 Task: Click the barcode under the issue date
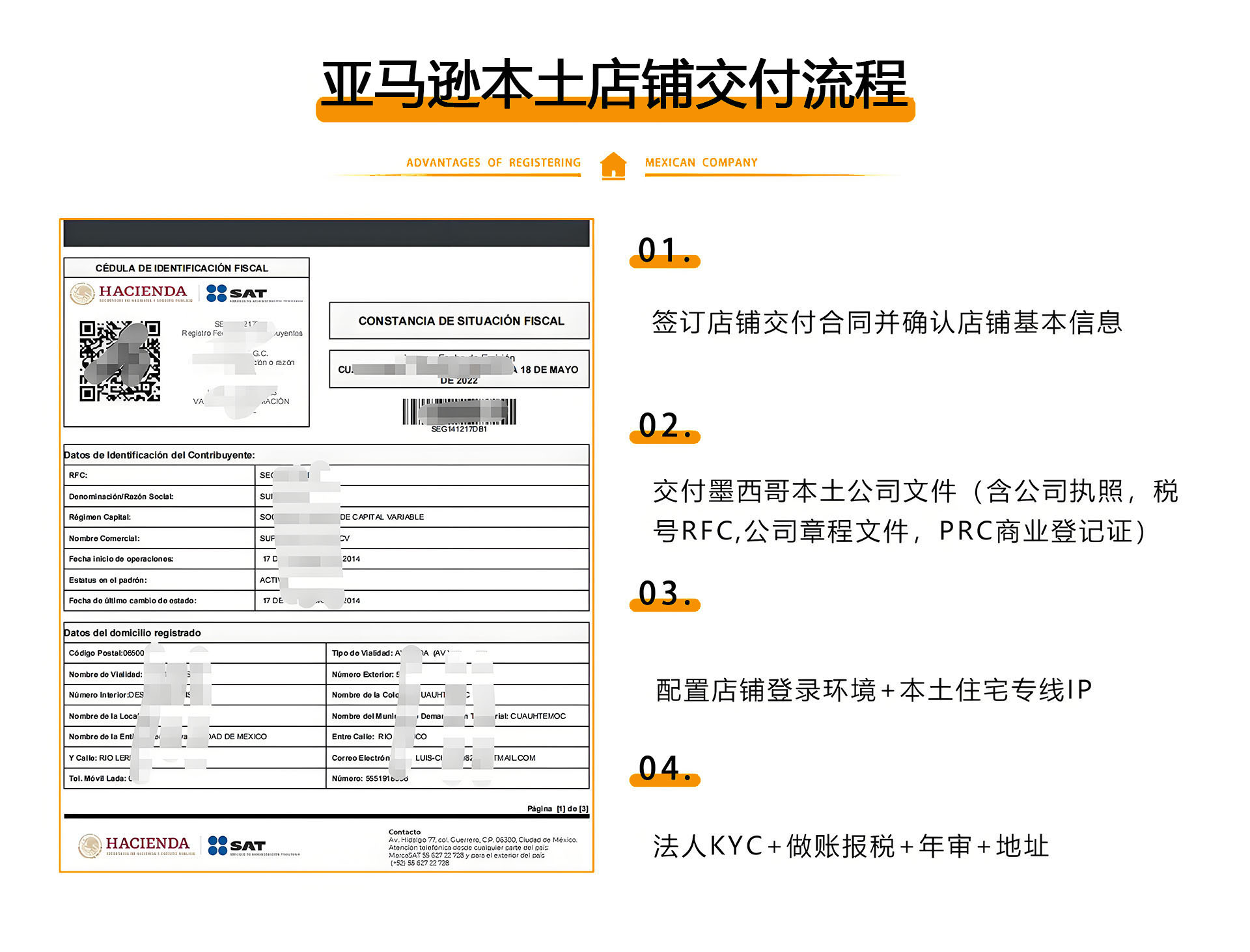point(459,411)
